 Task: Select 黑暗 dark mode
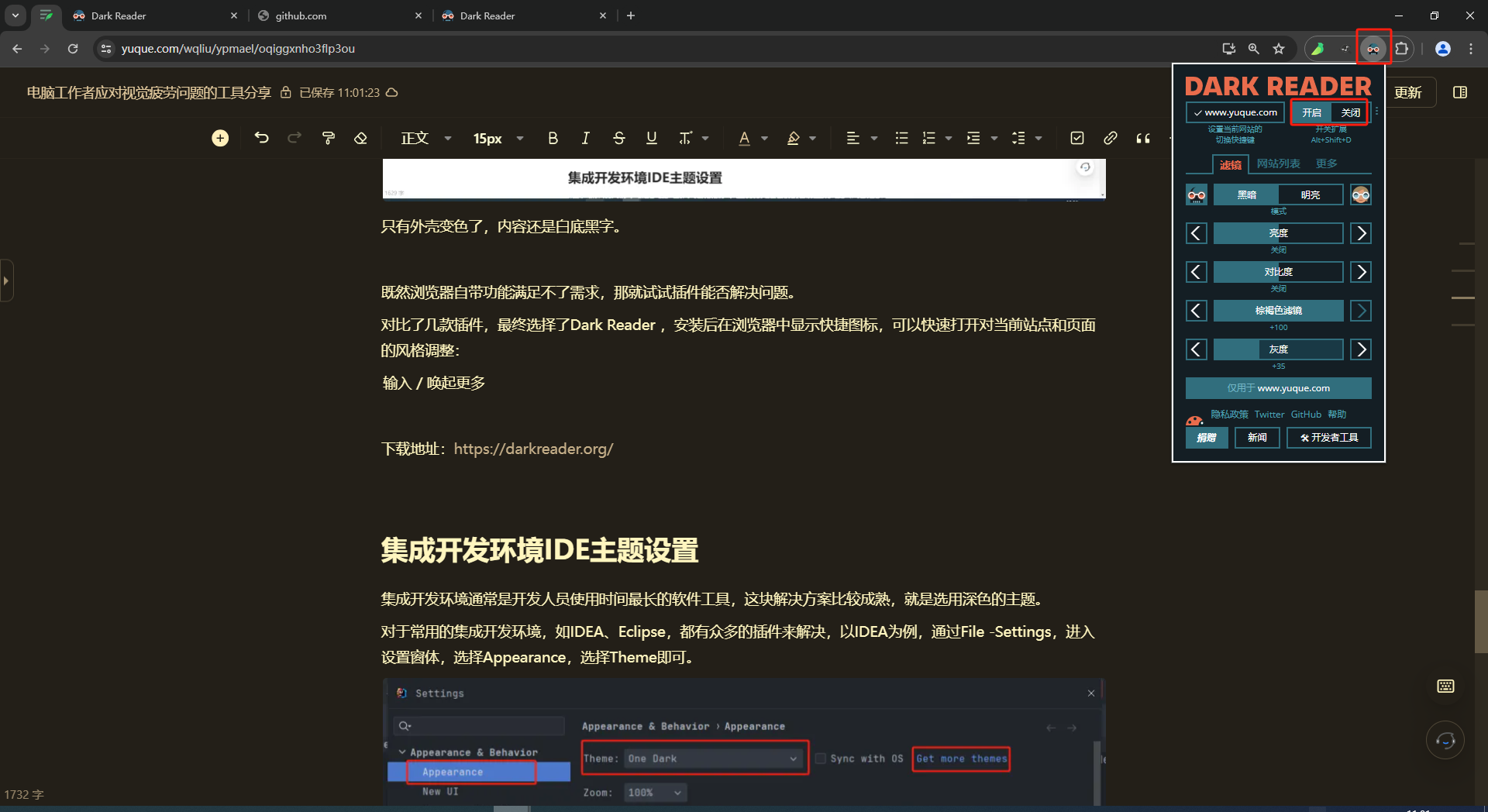1246,194
